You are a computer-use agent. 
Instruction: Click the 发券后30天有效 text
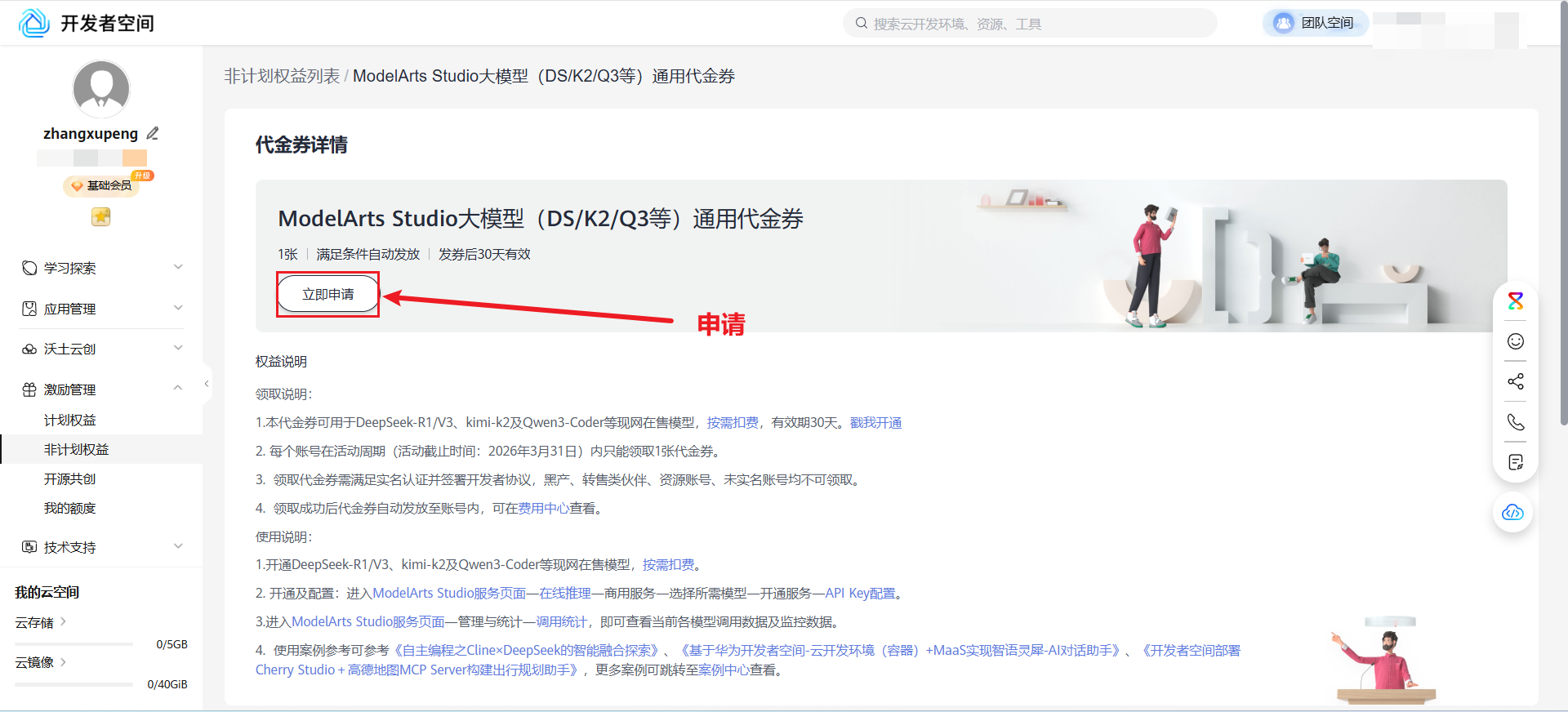484,254
